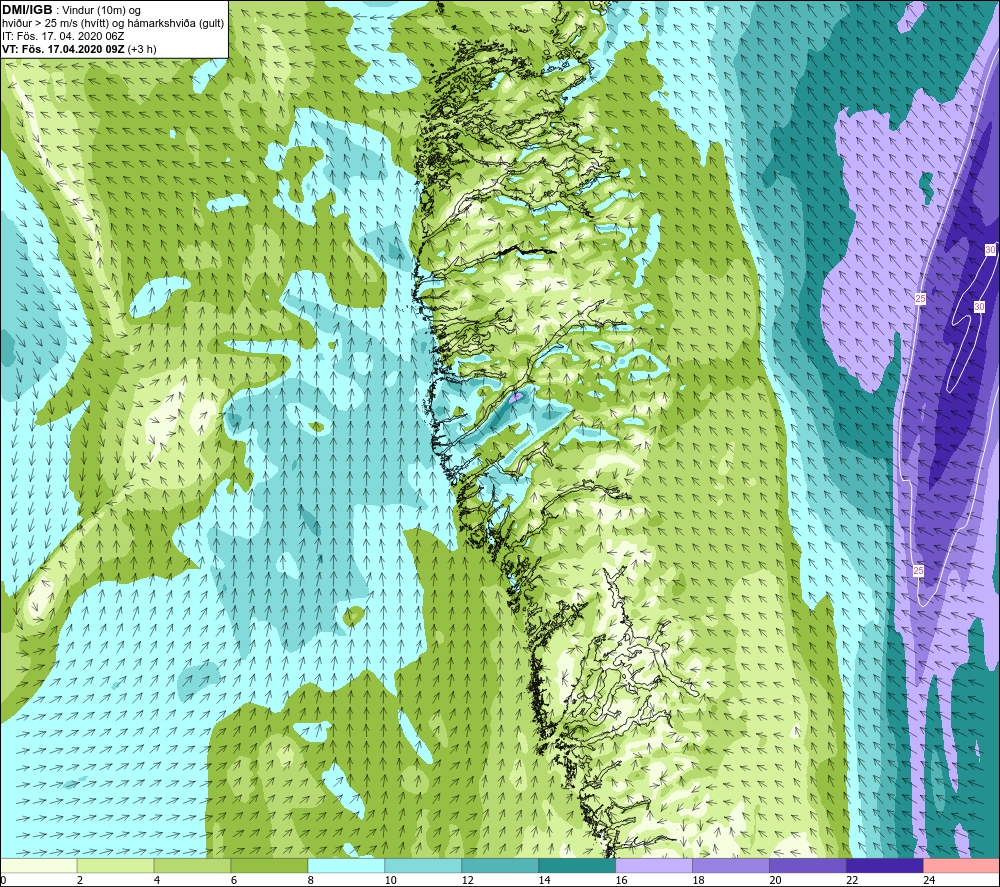Select the 16–18 m/s light lavender legend swatch
This screenshot has height=887, width=1000.
(x=654, y=865)
